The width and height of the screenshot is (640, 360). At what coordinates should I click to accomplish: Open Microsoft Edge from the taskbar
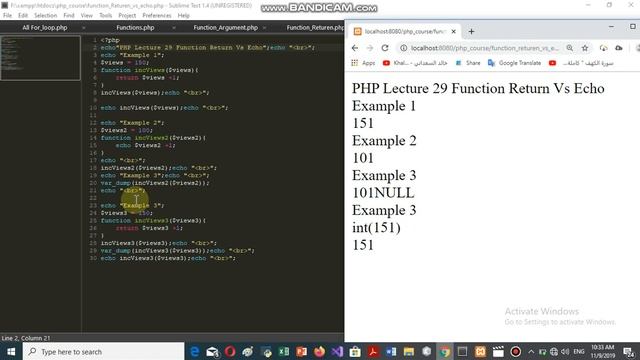[x=195, y=351]
